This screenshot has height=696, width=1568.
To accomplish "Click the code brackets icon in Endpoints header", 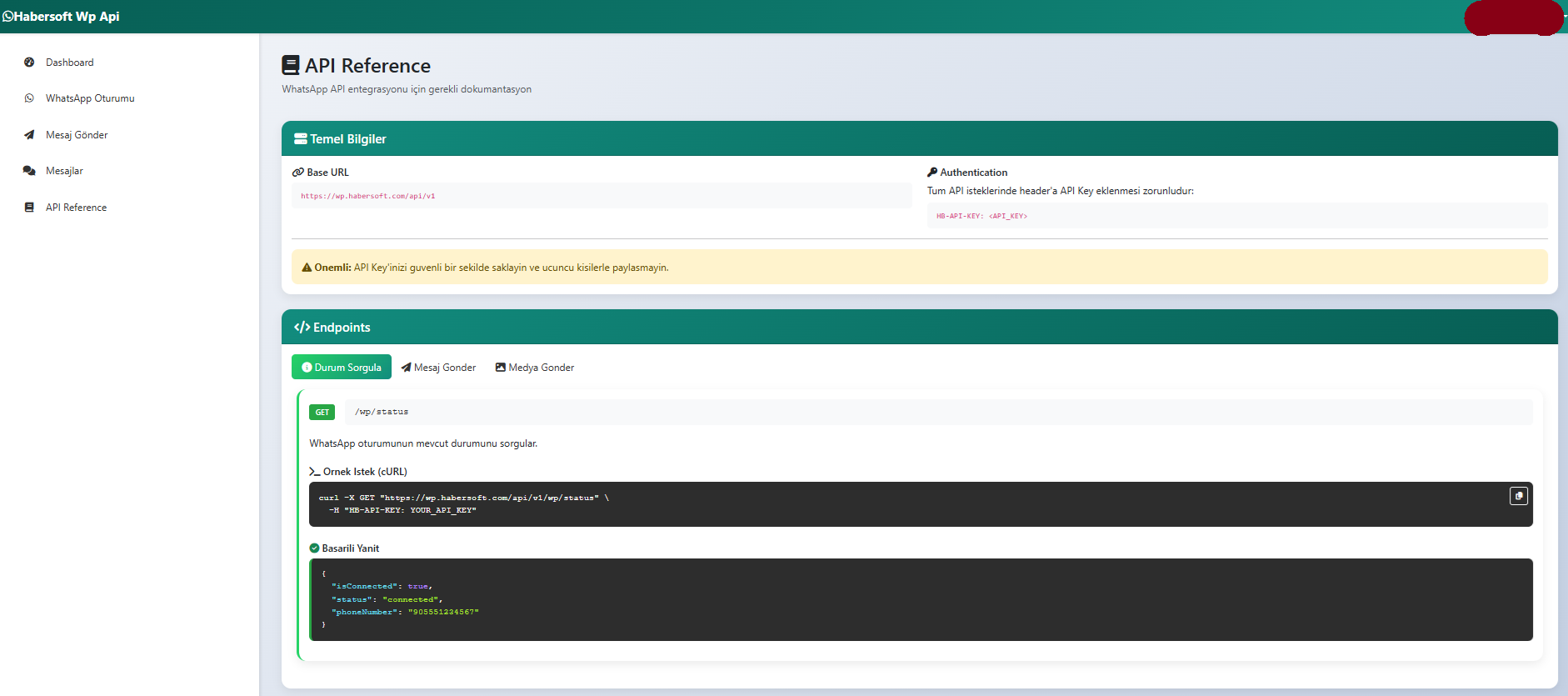I will pos(302,328).
